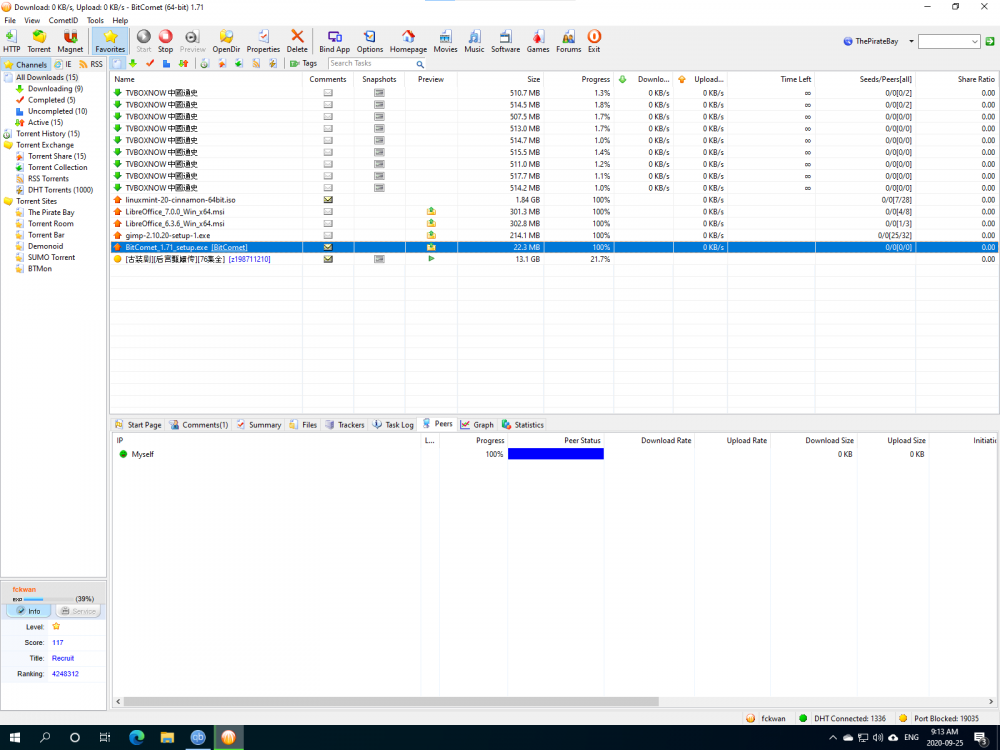The image size is (1000, 750).
Task: Open the Software toolbar shortcut
Action: click(x=505, y=41)
